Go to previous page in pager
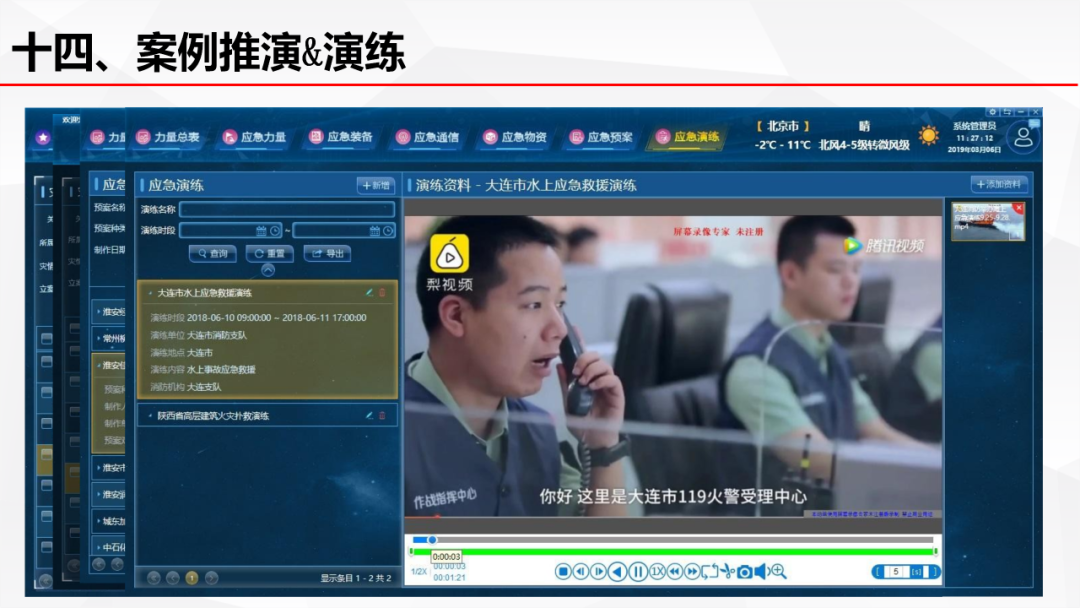The height and width of the screenshot is (608, 1080). click(x=173, y=578)
